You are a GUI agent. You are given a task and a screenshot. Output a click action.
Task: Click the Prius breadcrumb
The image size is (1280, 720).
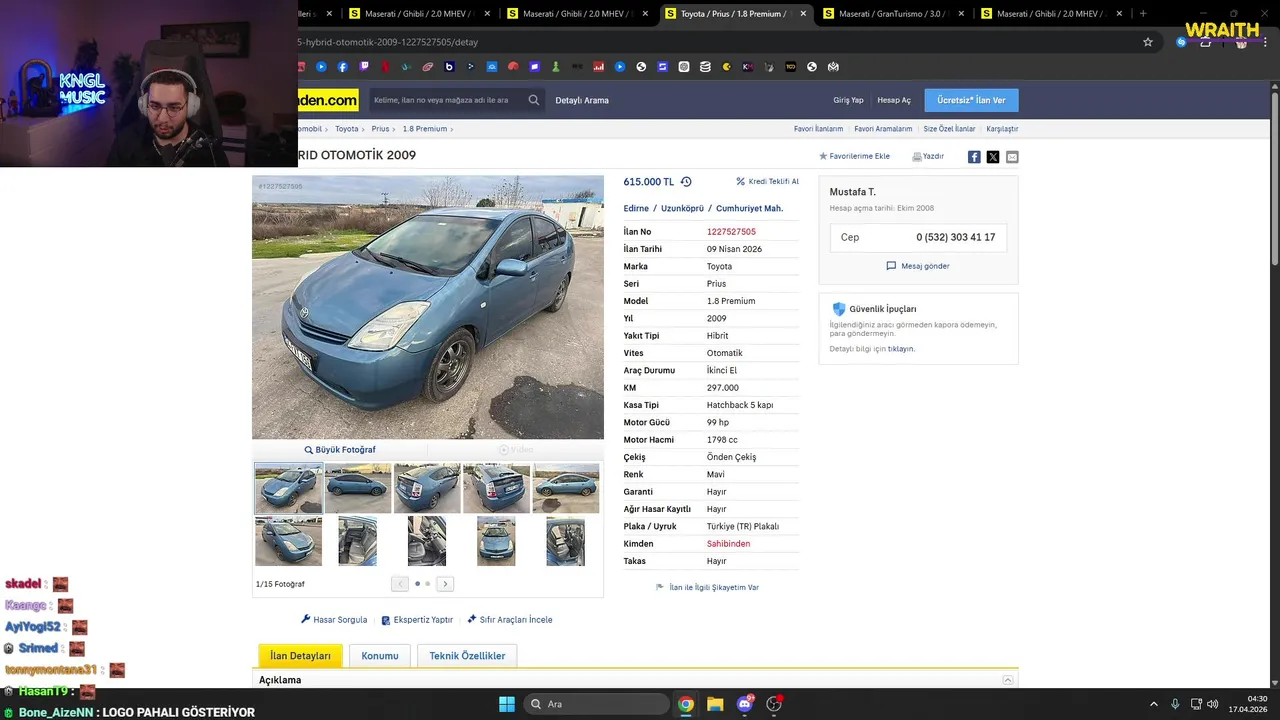(x=380, y=129)
